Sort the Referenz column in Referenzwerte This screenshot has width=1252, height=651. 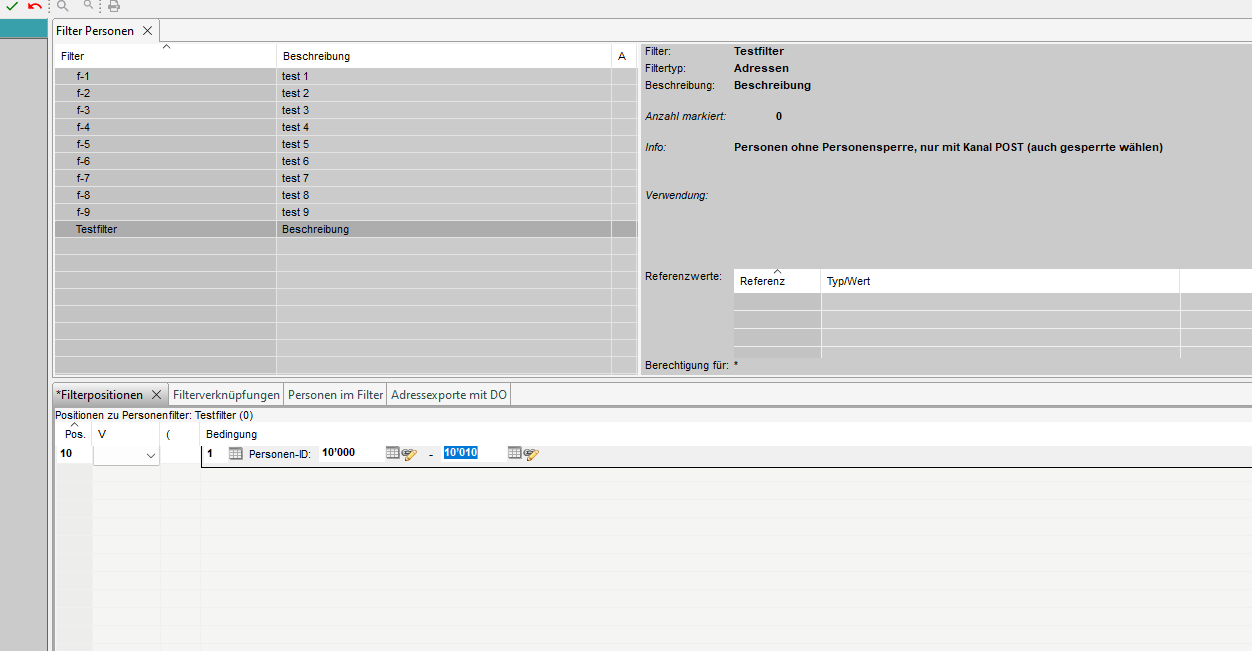(777, 281)
